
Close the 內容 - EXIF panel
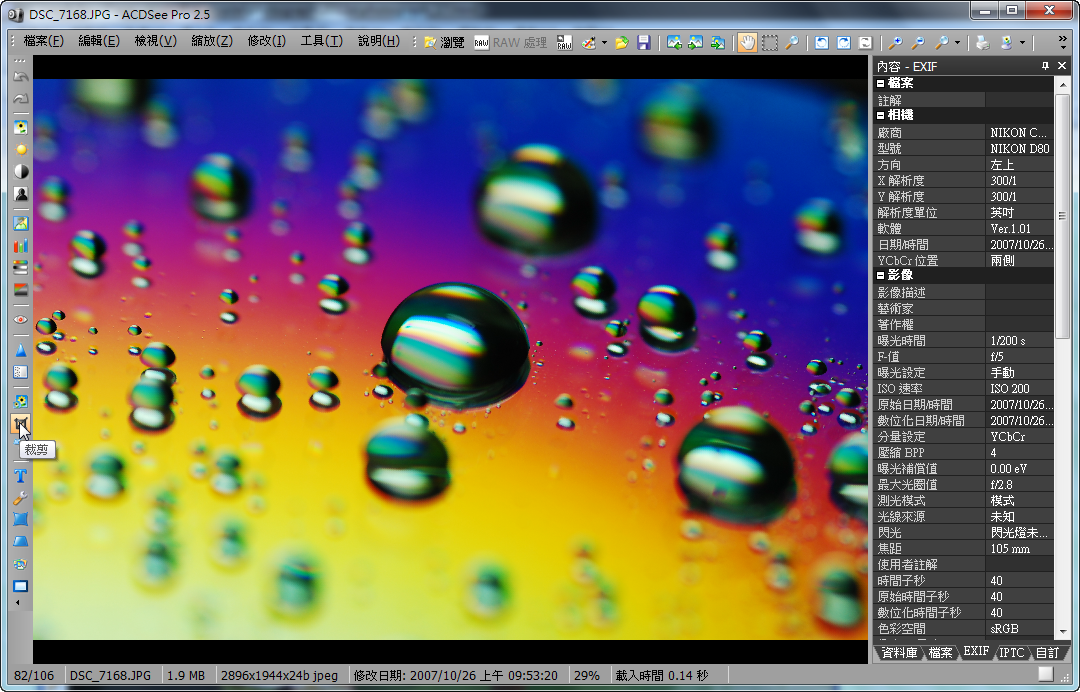[1061, 66]
